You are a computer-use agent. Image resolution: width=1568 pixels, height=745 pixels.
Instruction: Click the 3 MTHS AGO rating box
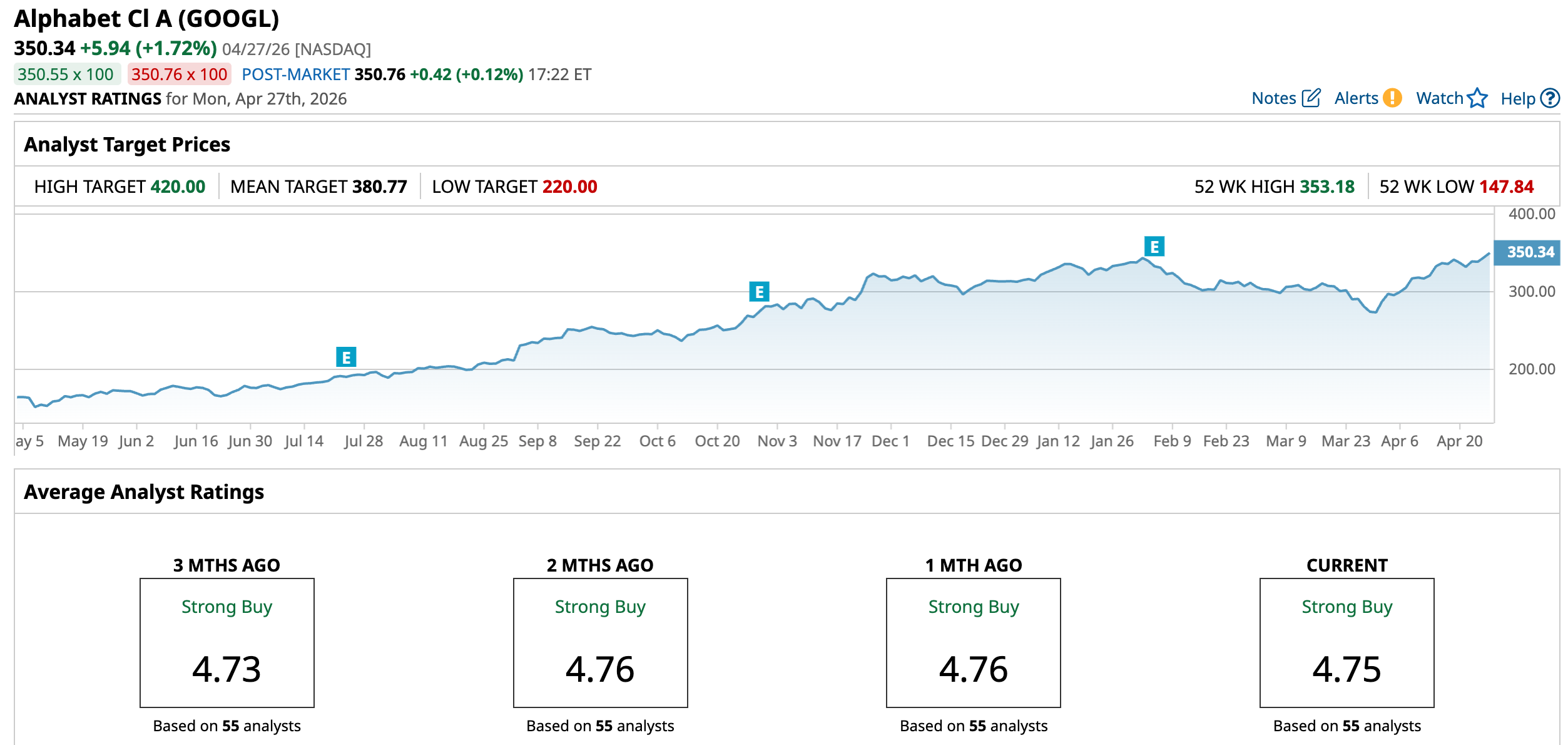(x=227, y=643)
